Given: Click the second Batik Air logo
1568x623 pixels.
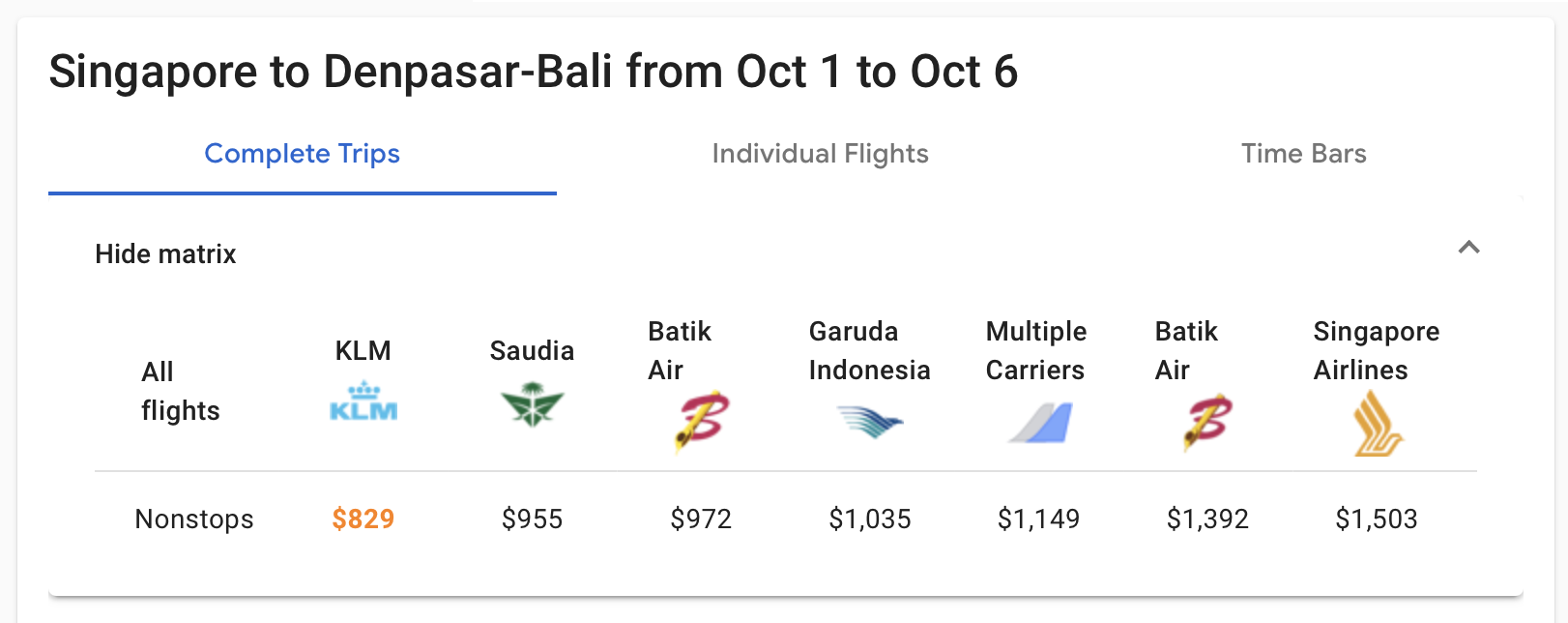Looking at the screenshot, I should point(1207,422).
